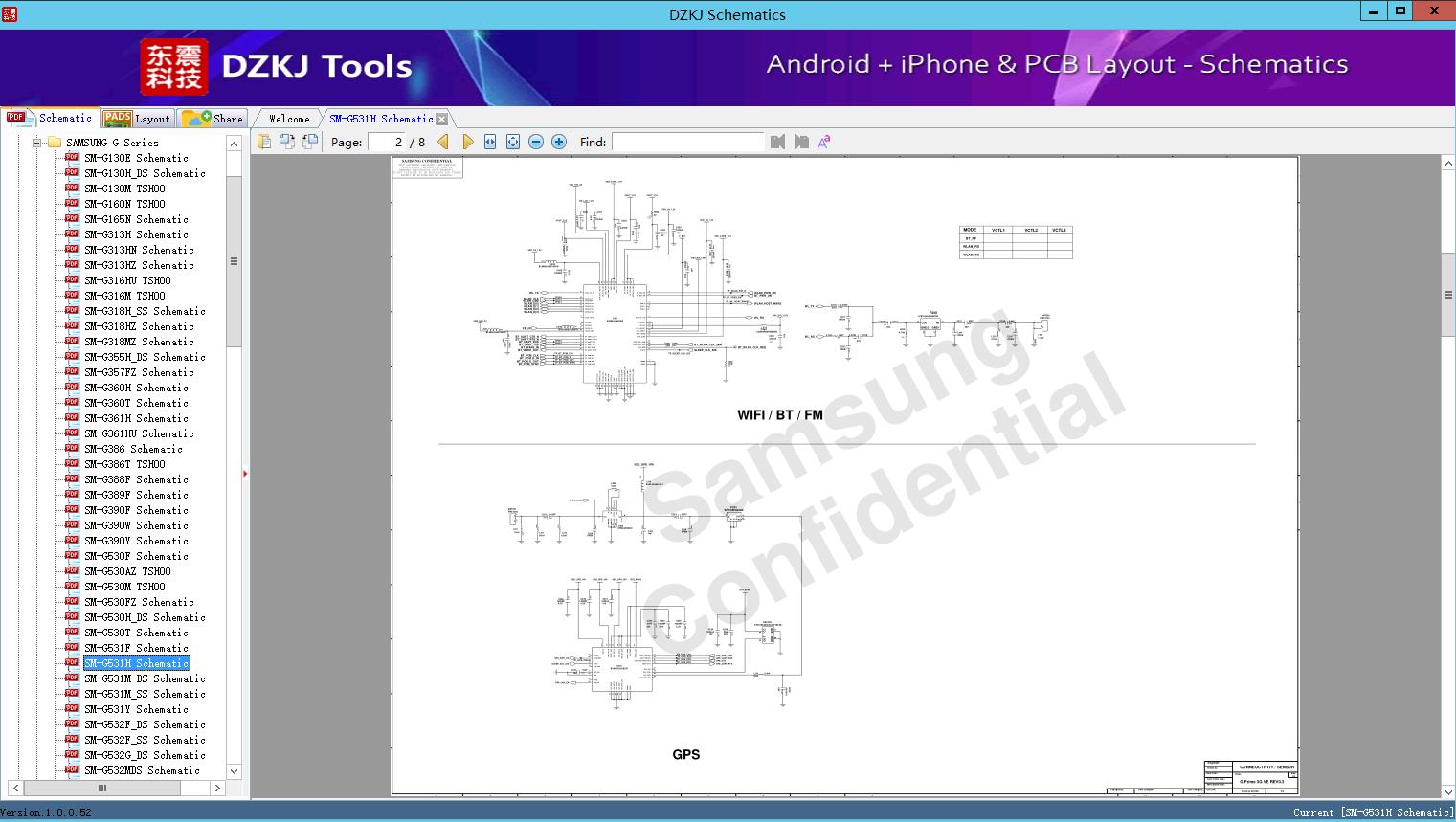Open SM-G386 Schematic file
This screenshot has height=822, width=1456.
pyautogui.click(x=133, y=449)
